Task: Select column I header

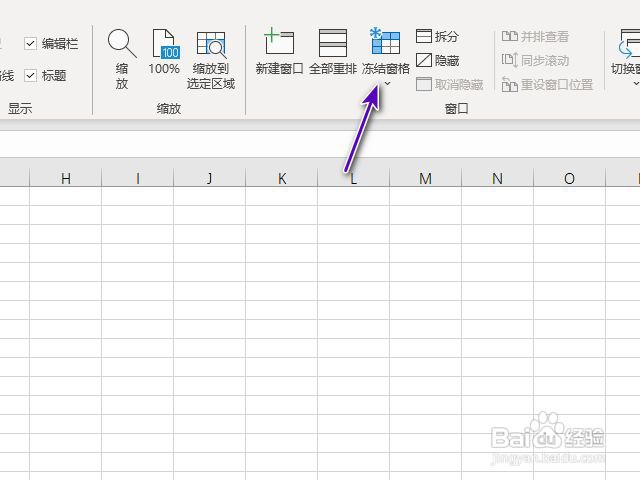Action: pyautogui.click(x=138, y=178)
